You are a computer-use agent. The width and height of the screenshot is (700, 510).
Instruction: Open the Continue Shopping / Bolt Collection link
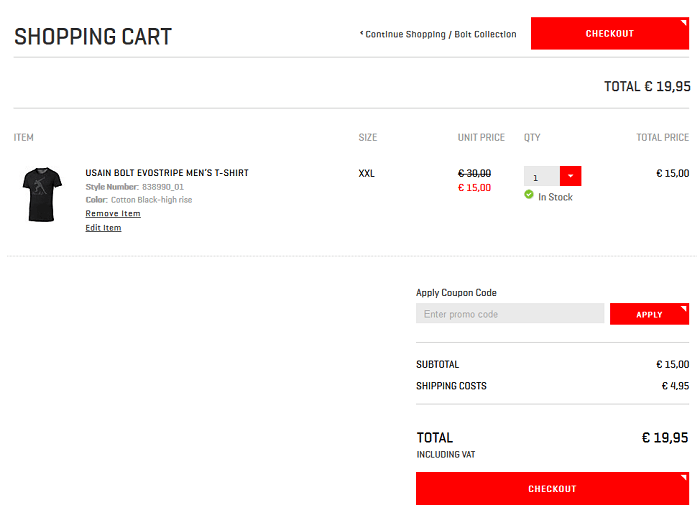pos(440,34)
